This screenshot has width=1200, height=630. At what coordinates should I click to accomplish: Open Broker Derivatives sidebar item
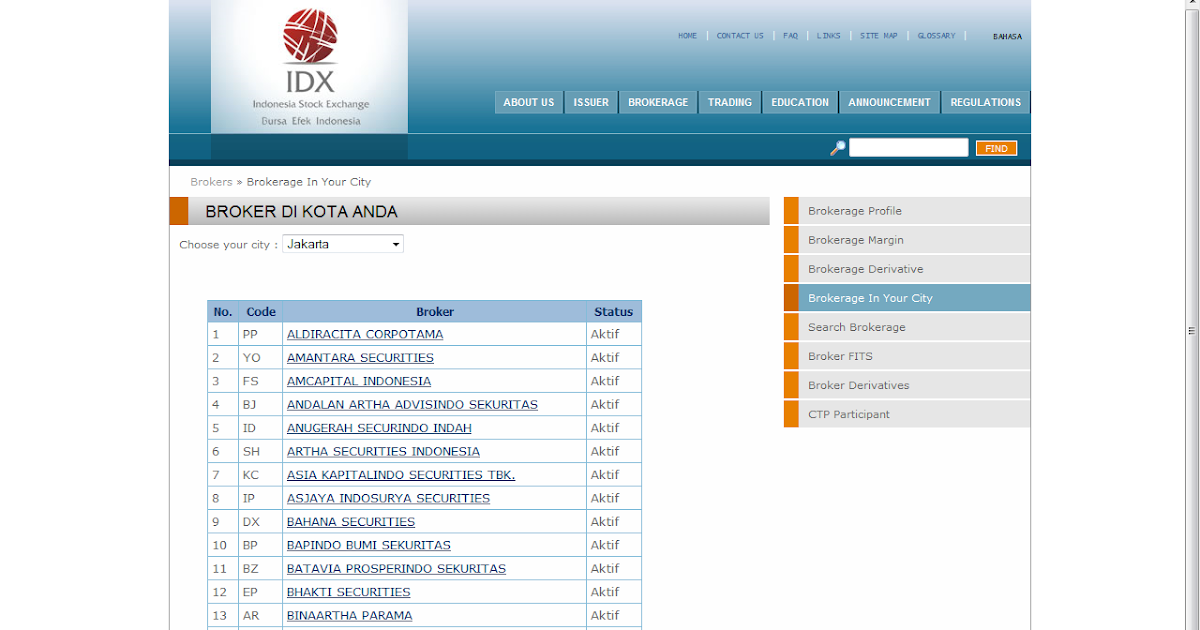click(x=907, y=385)
